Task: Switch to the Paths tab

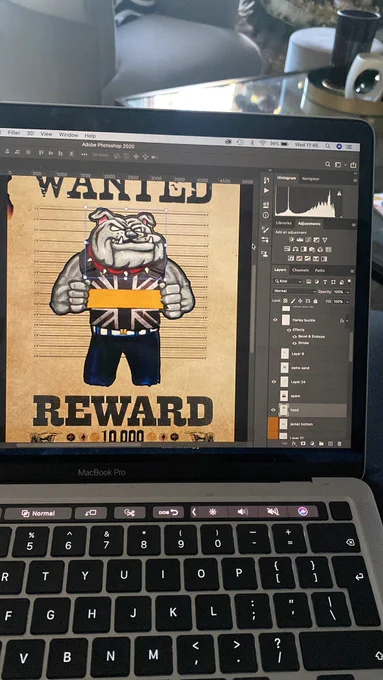Action: pos(320,271)
